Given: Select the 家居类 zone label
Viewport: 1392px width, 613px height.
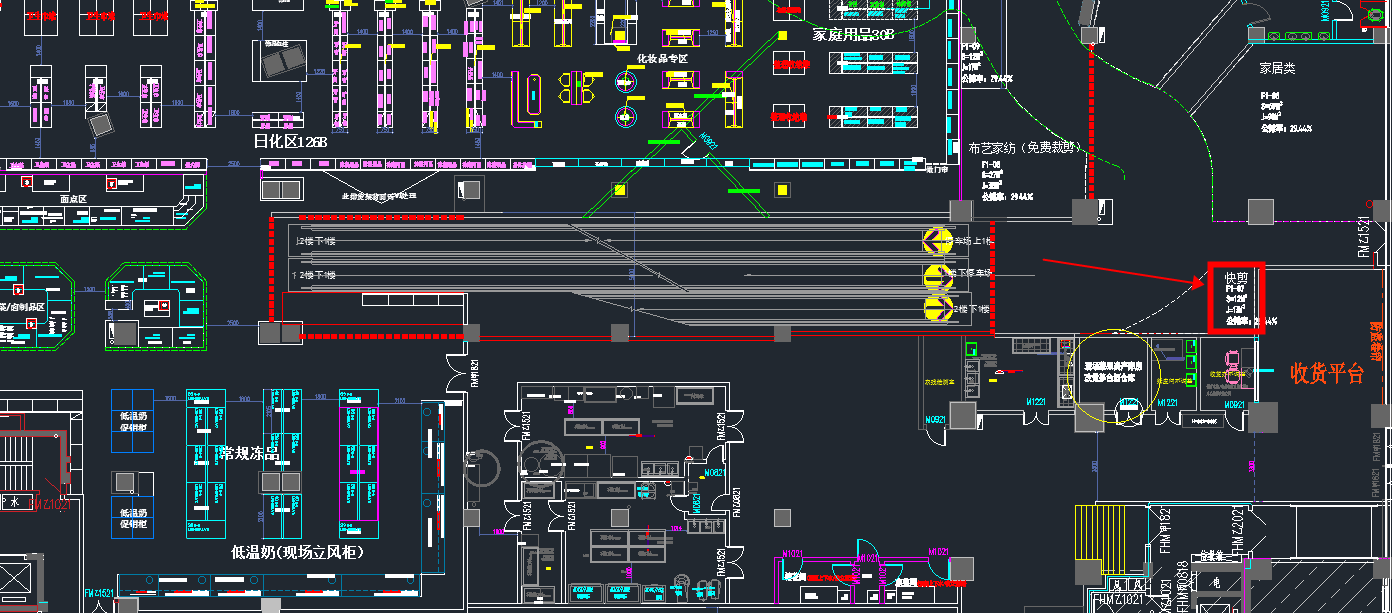Looking at the screenshot, I should 1277,69.
